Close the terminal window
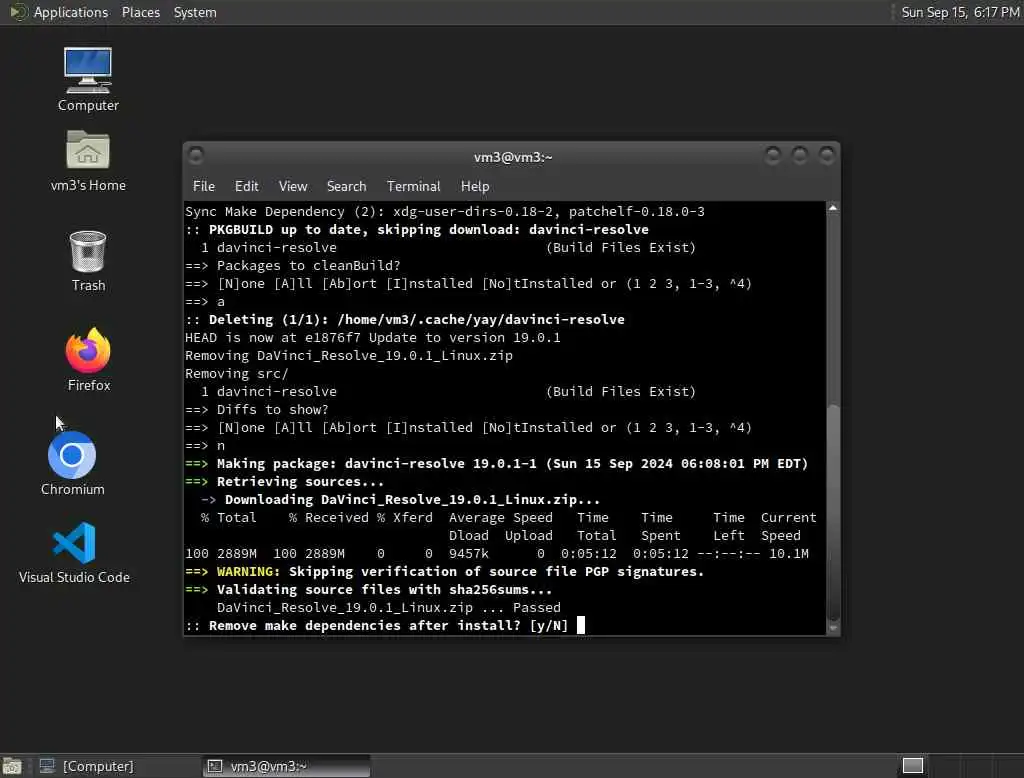Image resolution: width=1024 pixels, height=778 pixels. [x=827, y=156]
